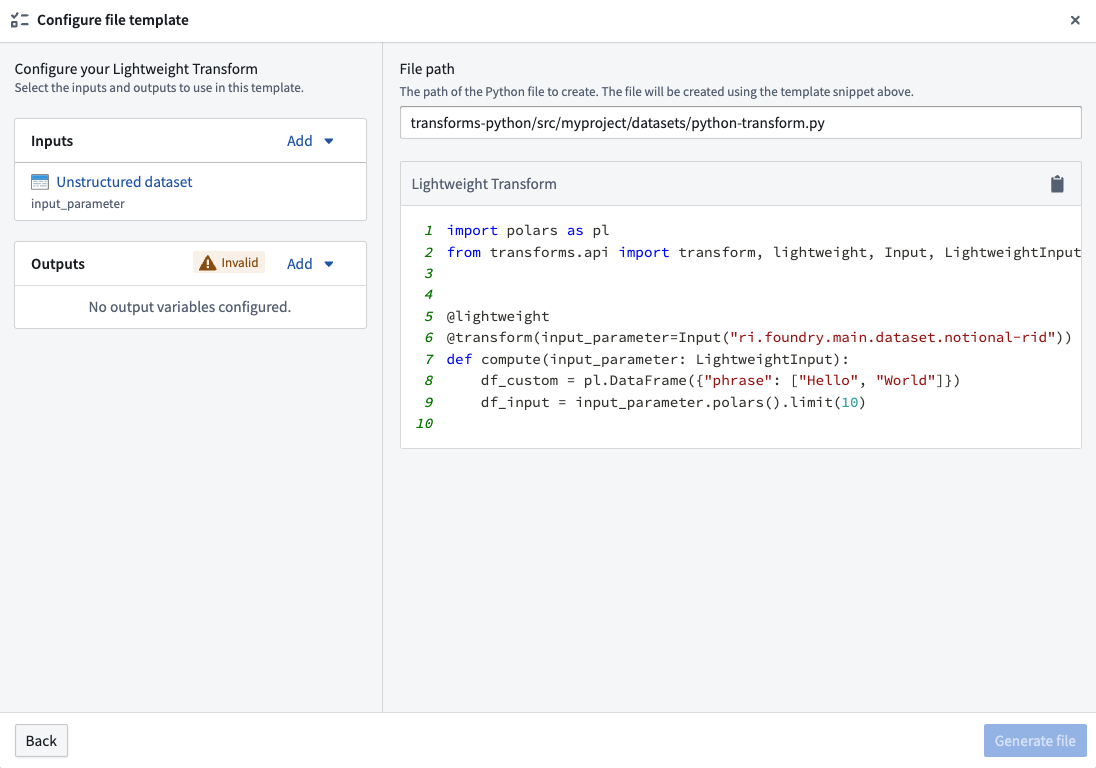The image size is (1096, 768).
Task: Click the Configure file template header icon
Action: click(20, 20)
